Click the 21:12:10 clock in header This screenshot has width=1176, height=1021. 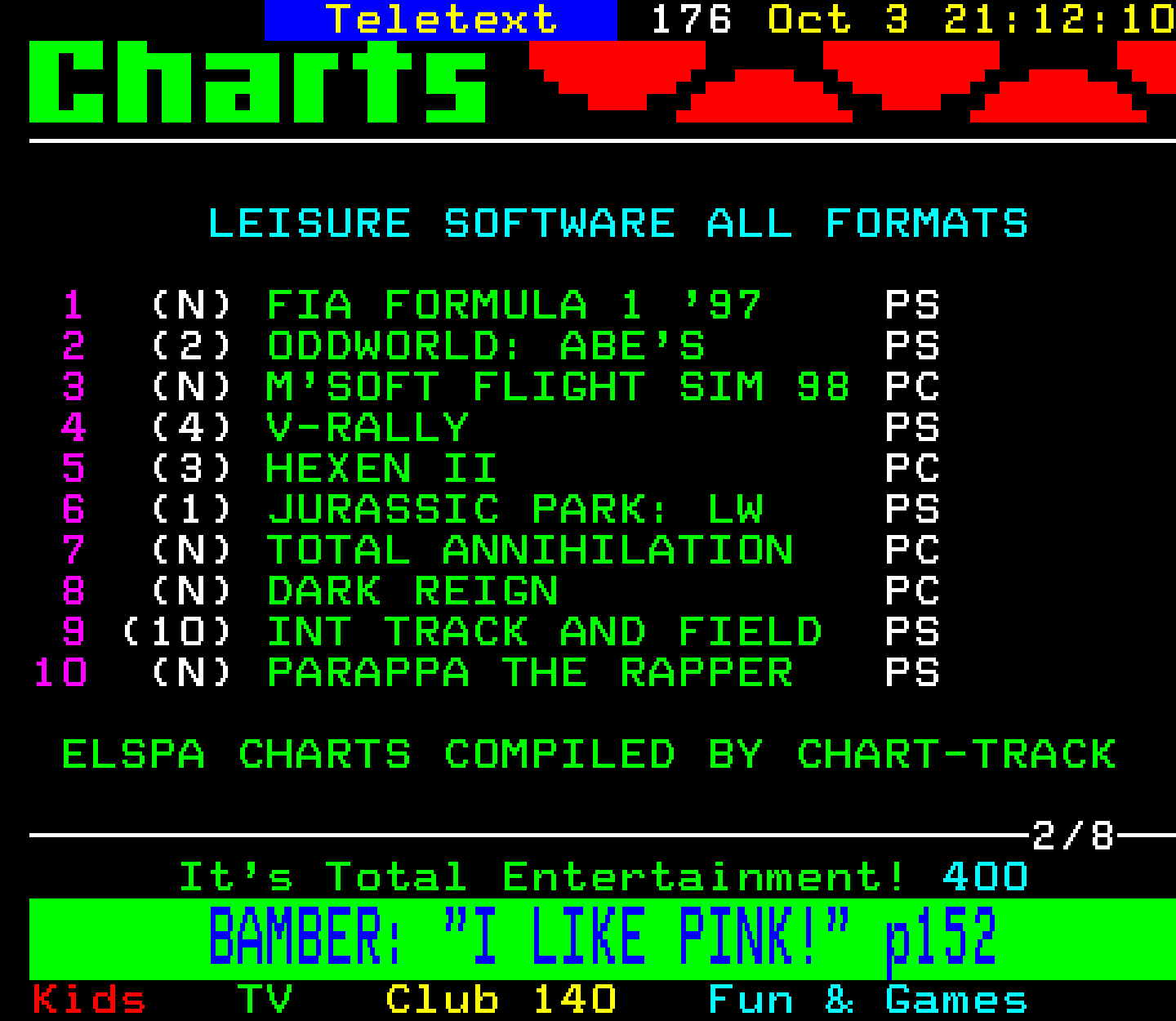[1059, 19]
